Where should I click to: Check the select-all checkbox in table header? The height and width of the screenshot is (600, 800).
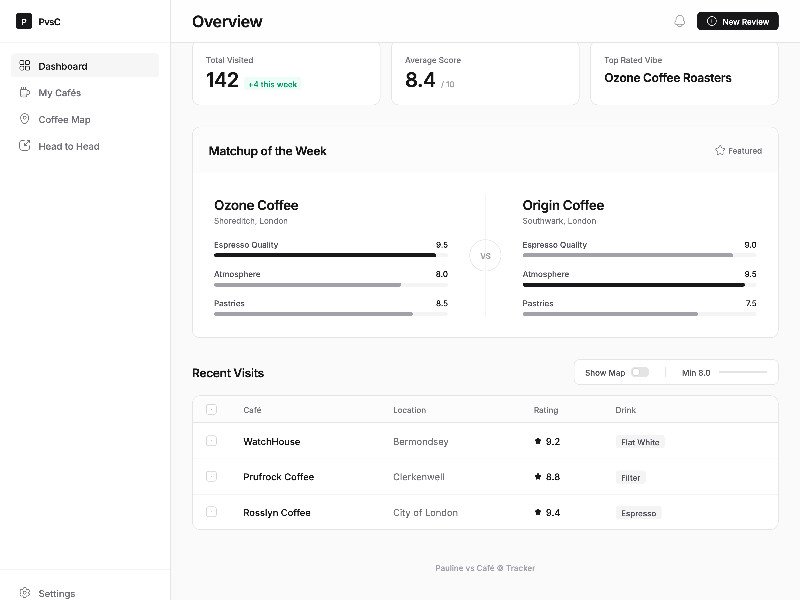(x=211, y=409)
